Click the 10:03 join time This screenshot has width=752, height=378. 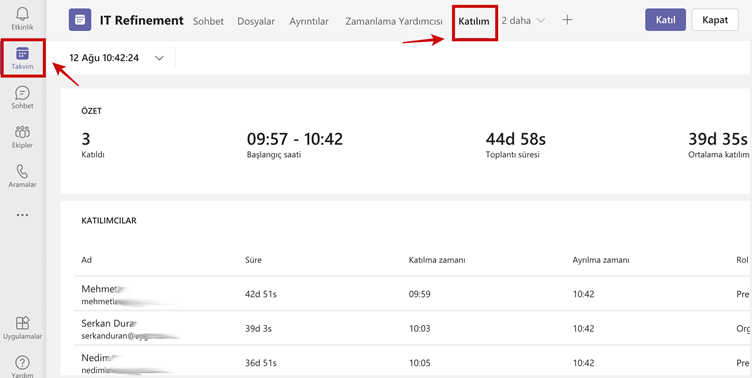[x=419, y=329]
